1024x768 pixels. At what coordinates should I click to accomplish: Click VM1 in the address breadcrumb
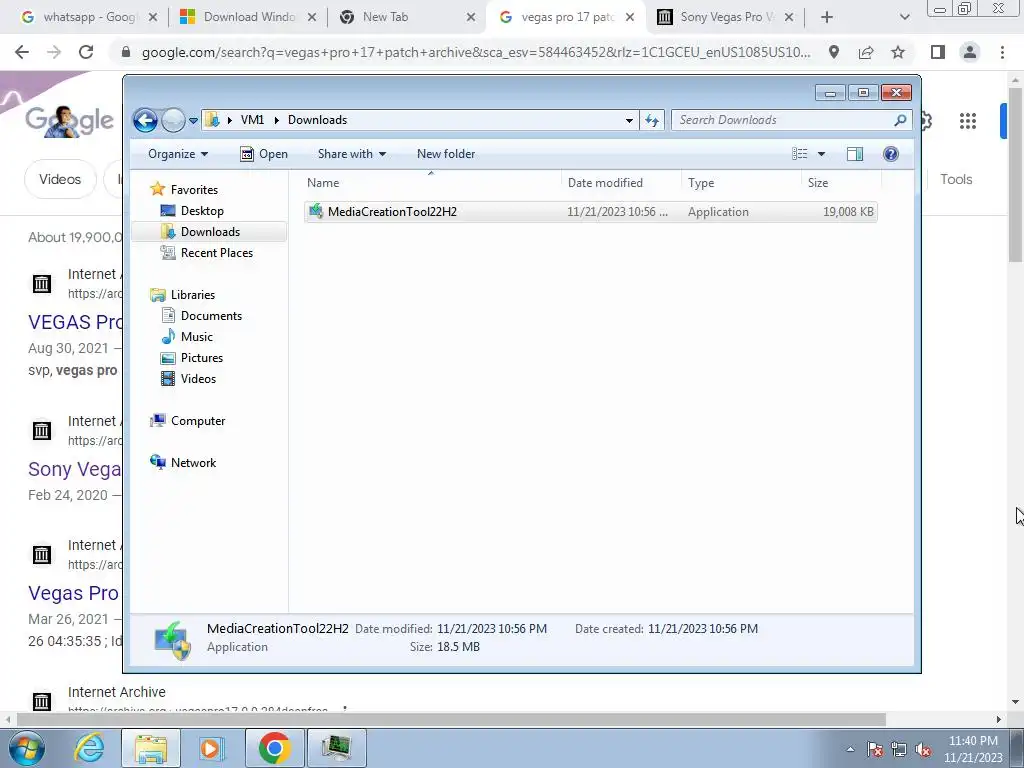click(252, 120)
